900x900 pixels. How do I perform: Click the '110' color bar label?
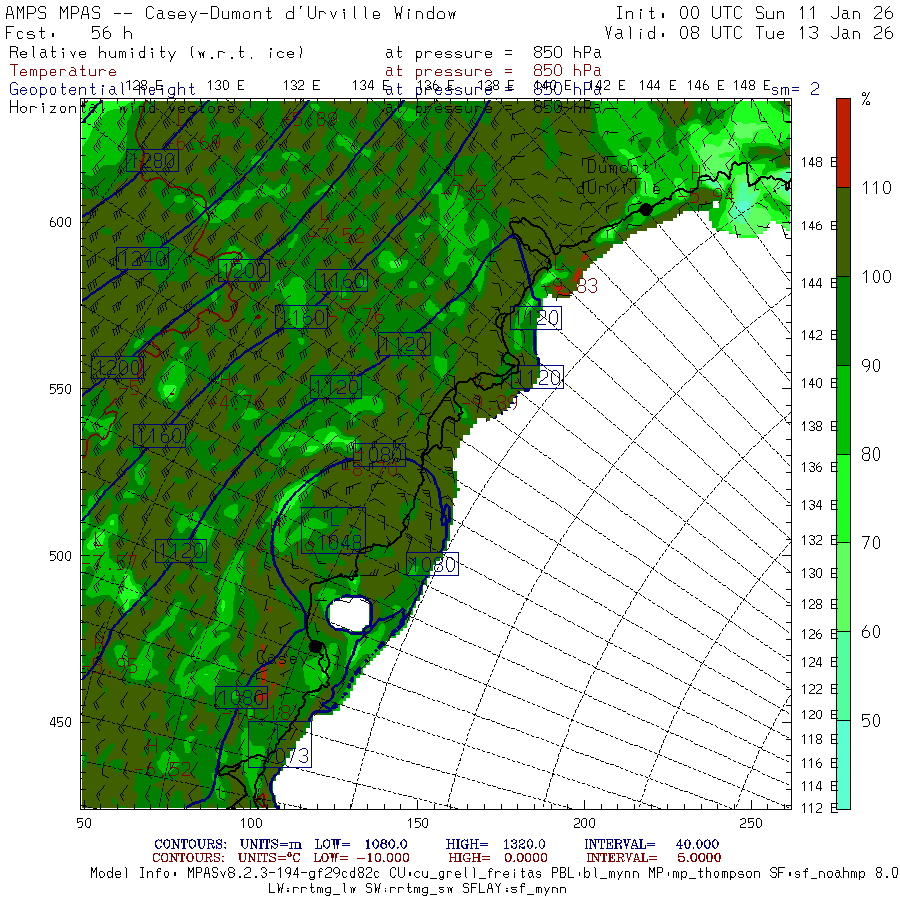pyautogui.click(x=876, y=188)
